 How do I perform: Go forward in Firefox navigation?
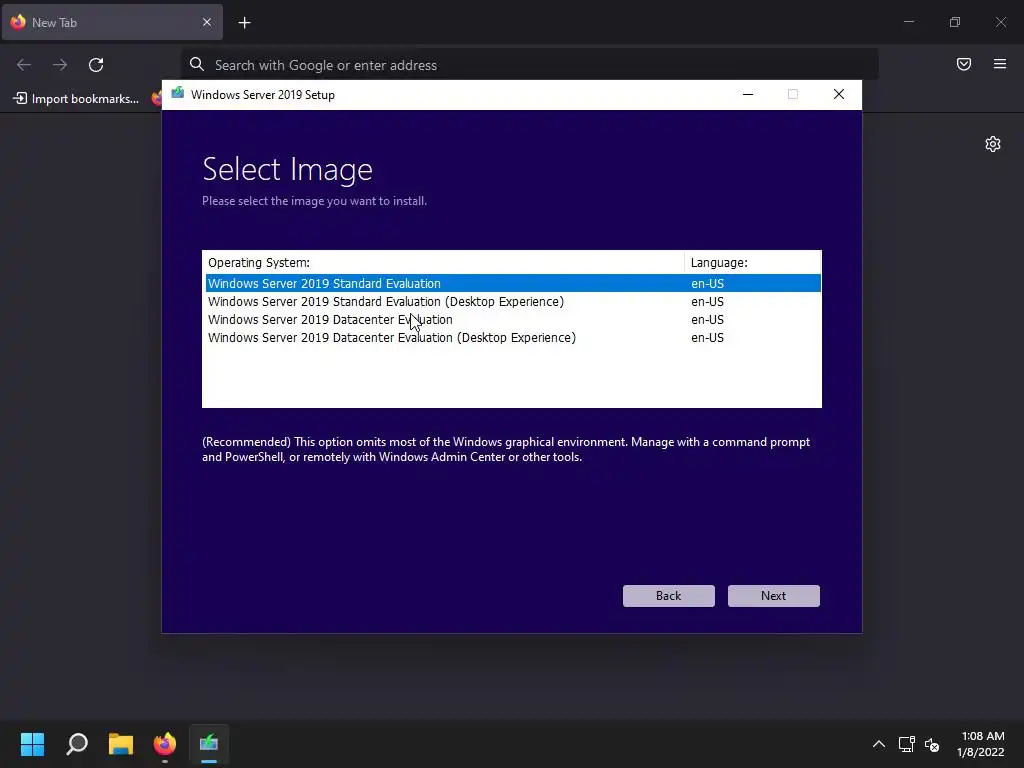click(x=60, y=65)
